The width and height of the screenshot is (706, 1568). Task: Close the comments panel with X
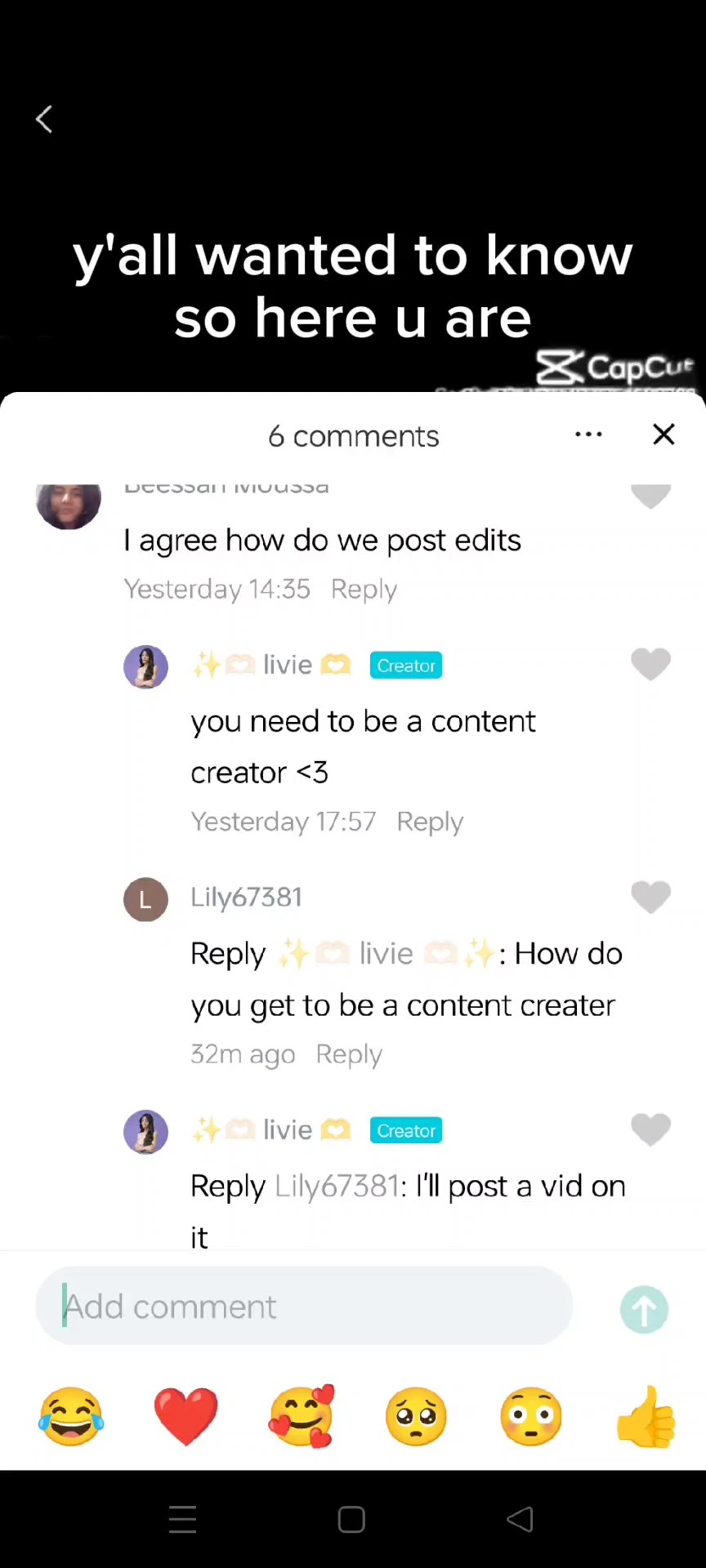point(664,434)
